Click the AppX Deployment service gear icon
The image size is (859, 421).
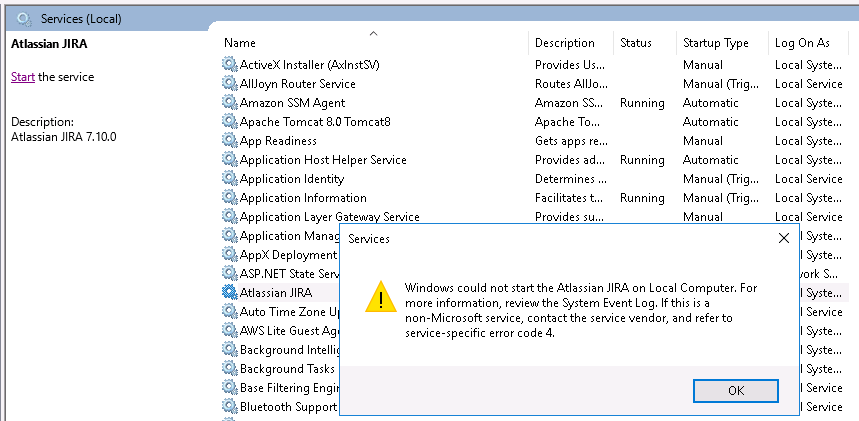pyautogui.click(x=230, y=254)
